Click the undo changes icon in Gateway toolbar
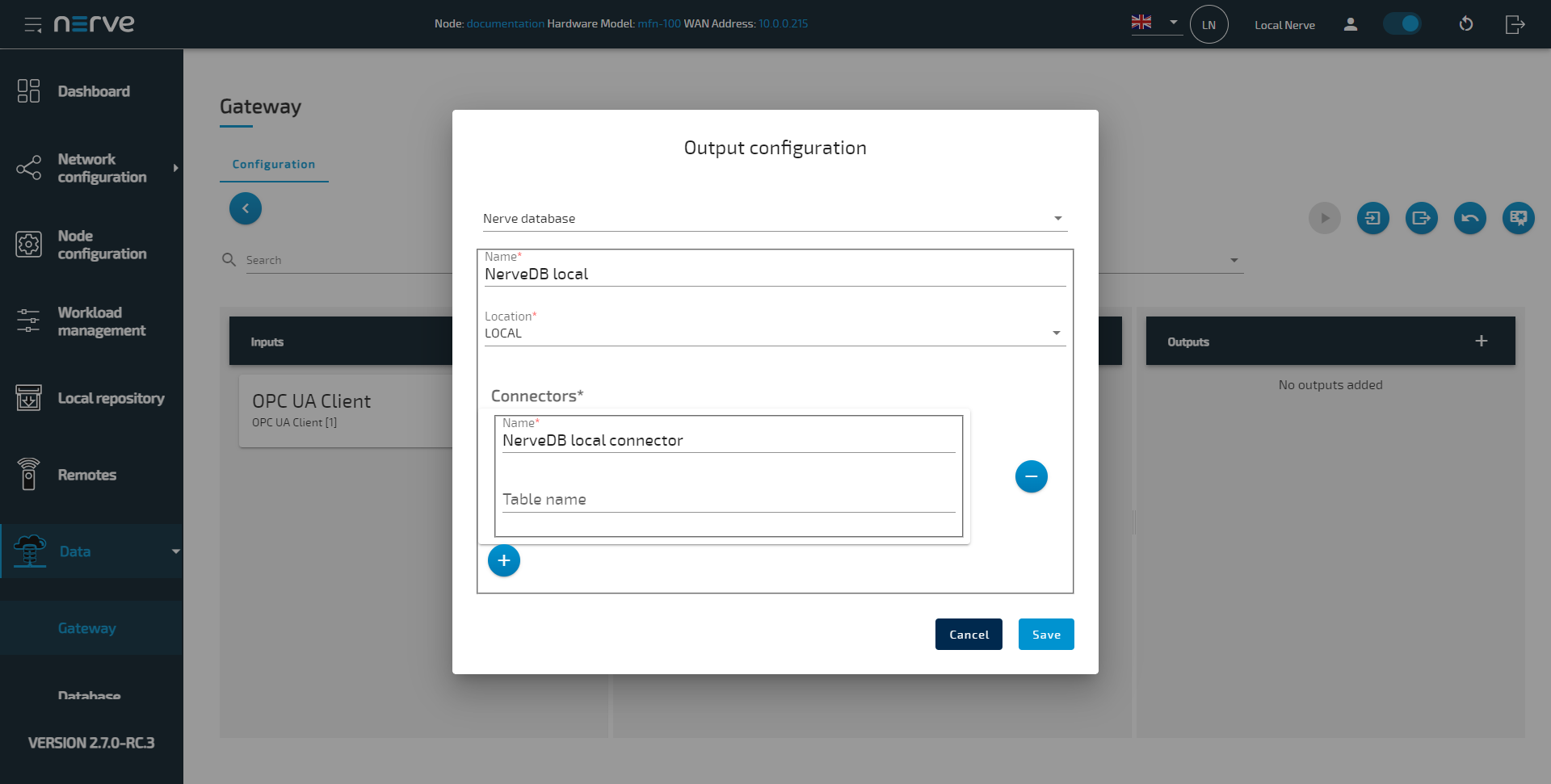This screenshot has width=1551, height=784. 1469,218
